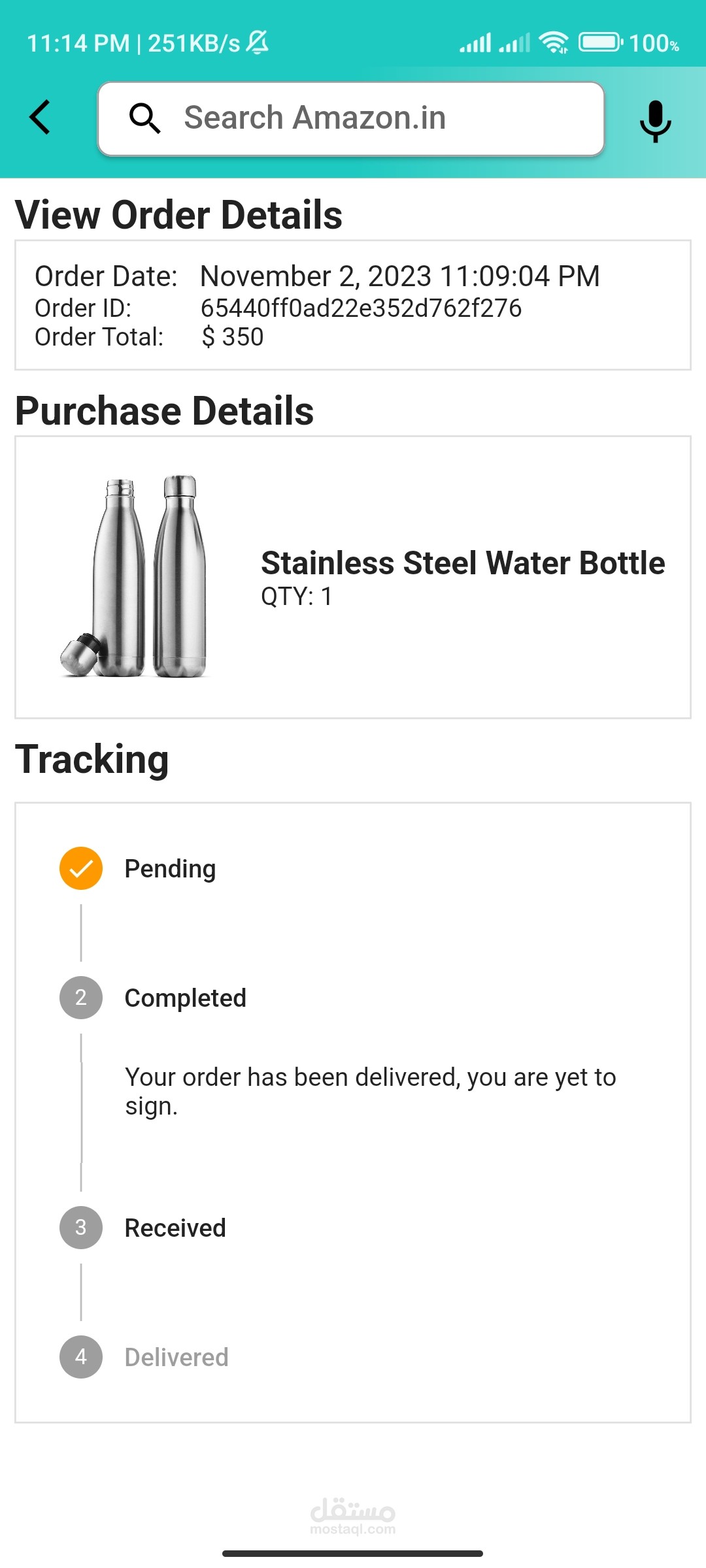Tap the search magnifier icon
Screen dimensions: 706x1568
click(144, 118)
